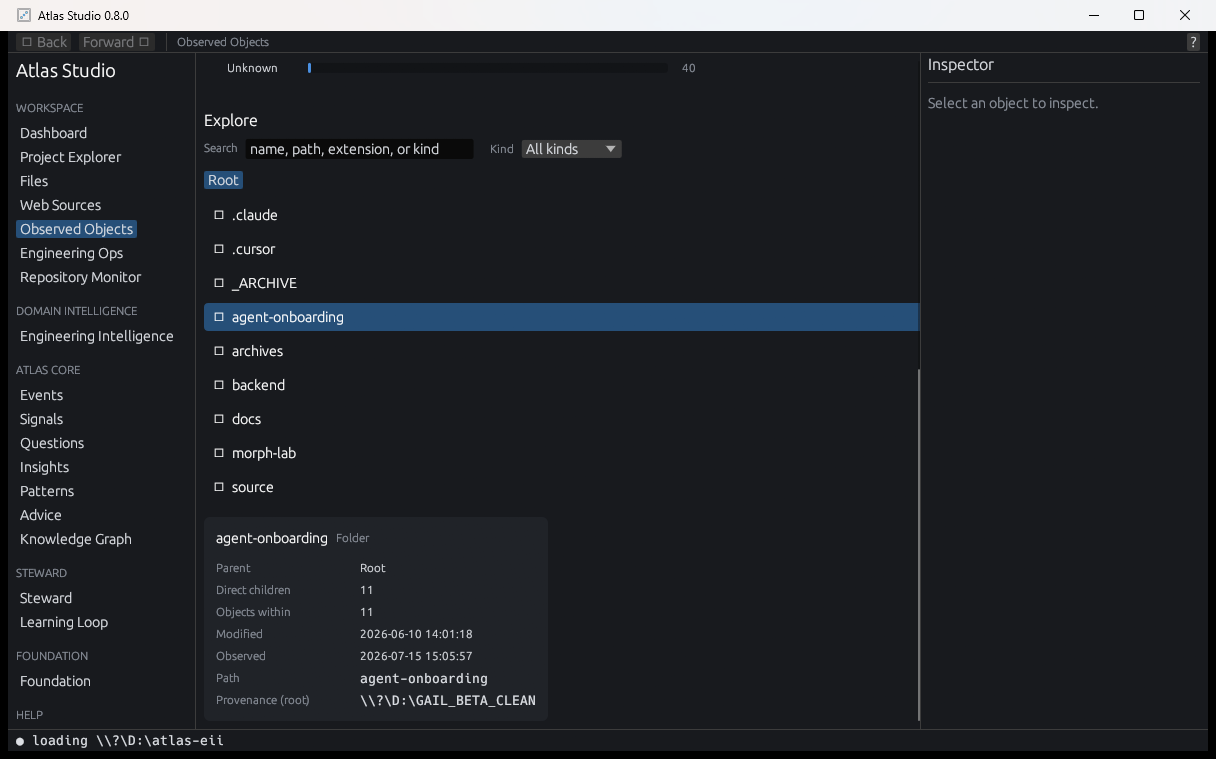The width and height of the screenshot is (1216, 759).
Task: Open Engineering Ops page
Action: point(71,253)
